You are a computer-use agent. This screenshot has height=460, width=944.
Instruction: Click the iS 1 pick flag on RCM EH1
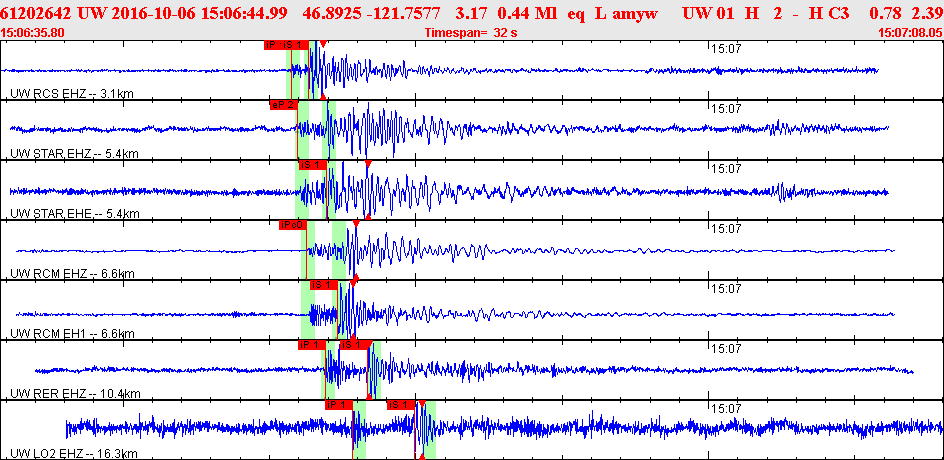[324, 285]
